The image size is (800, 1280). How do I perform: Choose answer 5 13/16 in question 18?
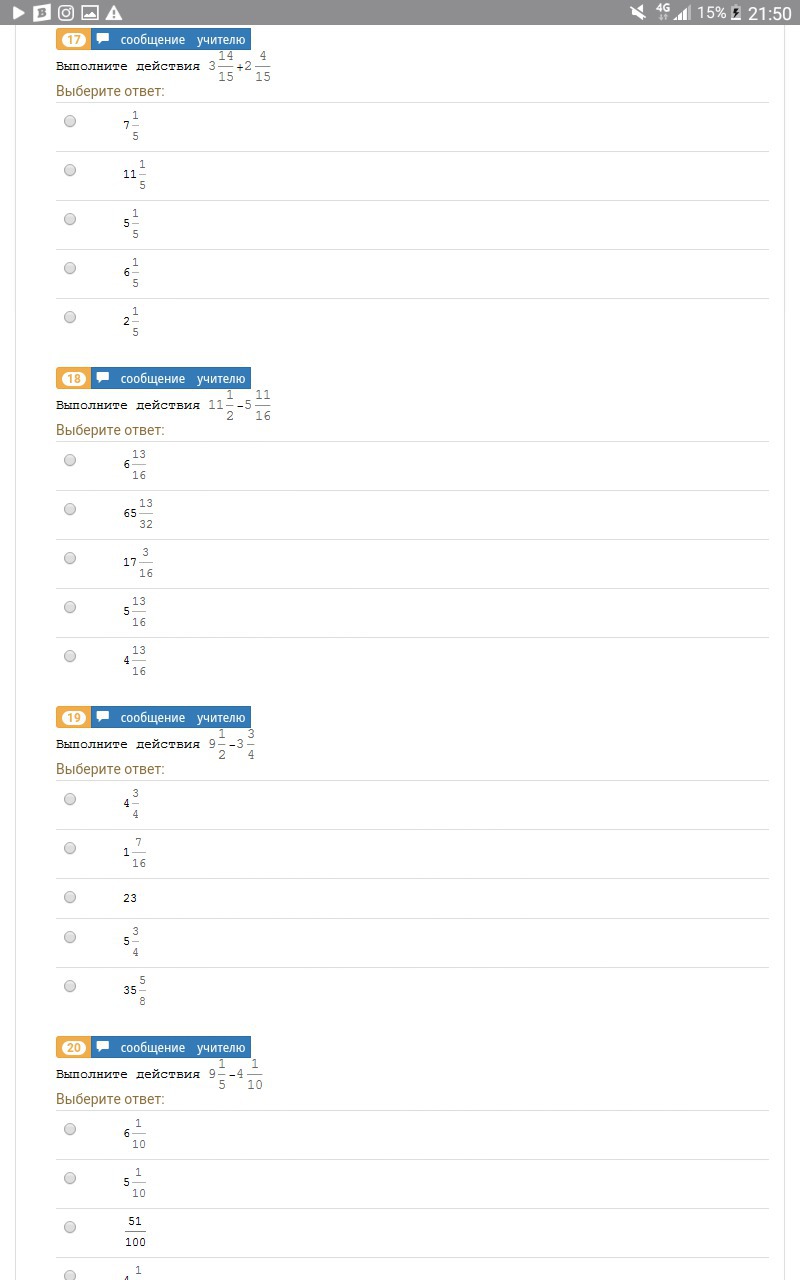(70, 607)
